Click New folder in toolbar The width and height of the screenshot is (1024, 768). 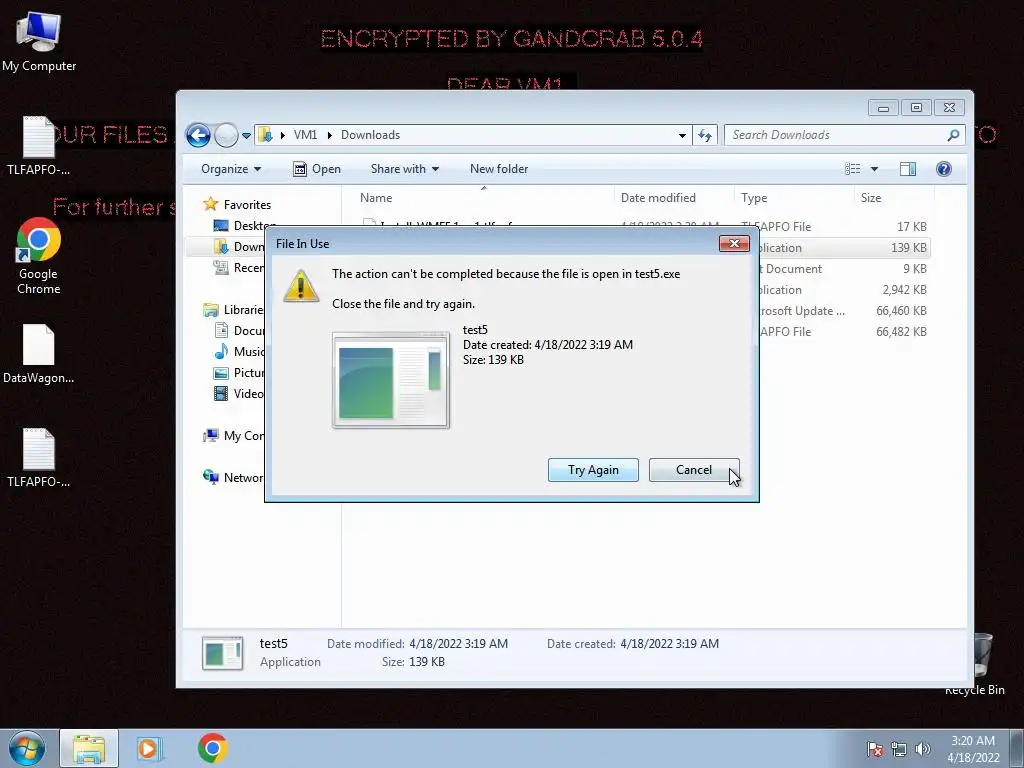(x=499, y=169)
